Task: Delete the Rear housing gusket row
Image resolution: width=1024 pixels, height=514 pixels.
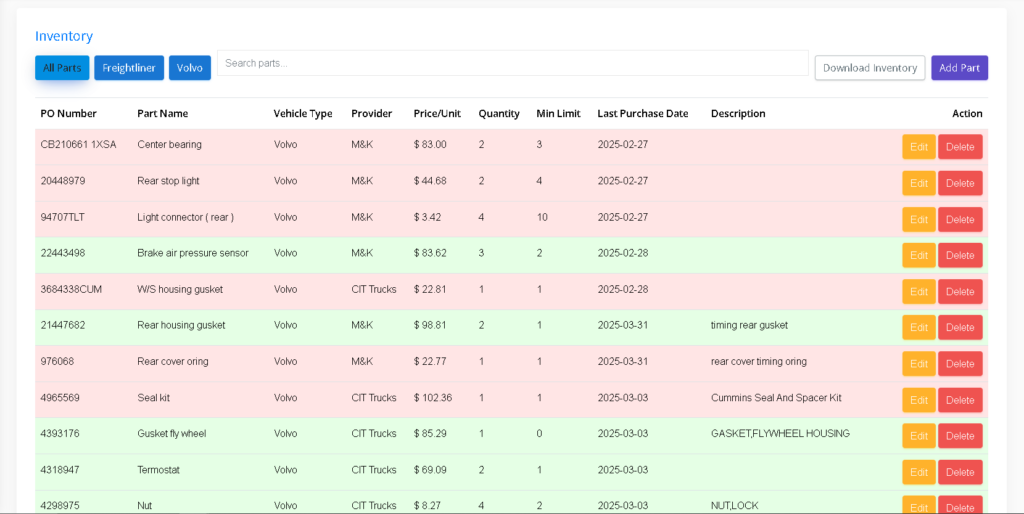Action: click(x=960, y=328)
